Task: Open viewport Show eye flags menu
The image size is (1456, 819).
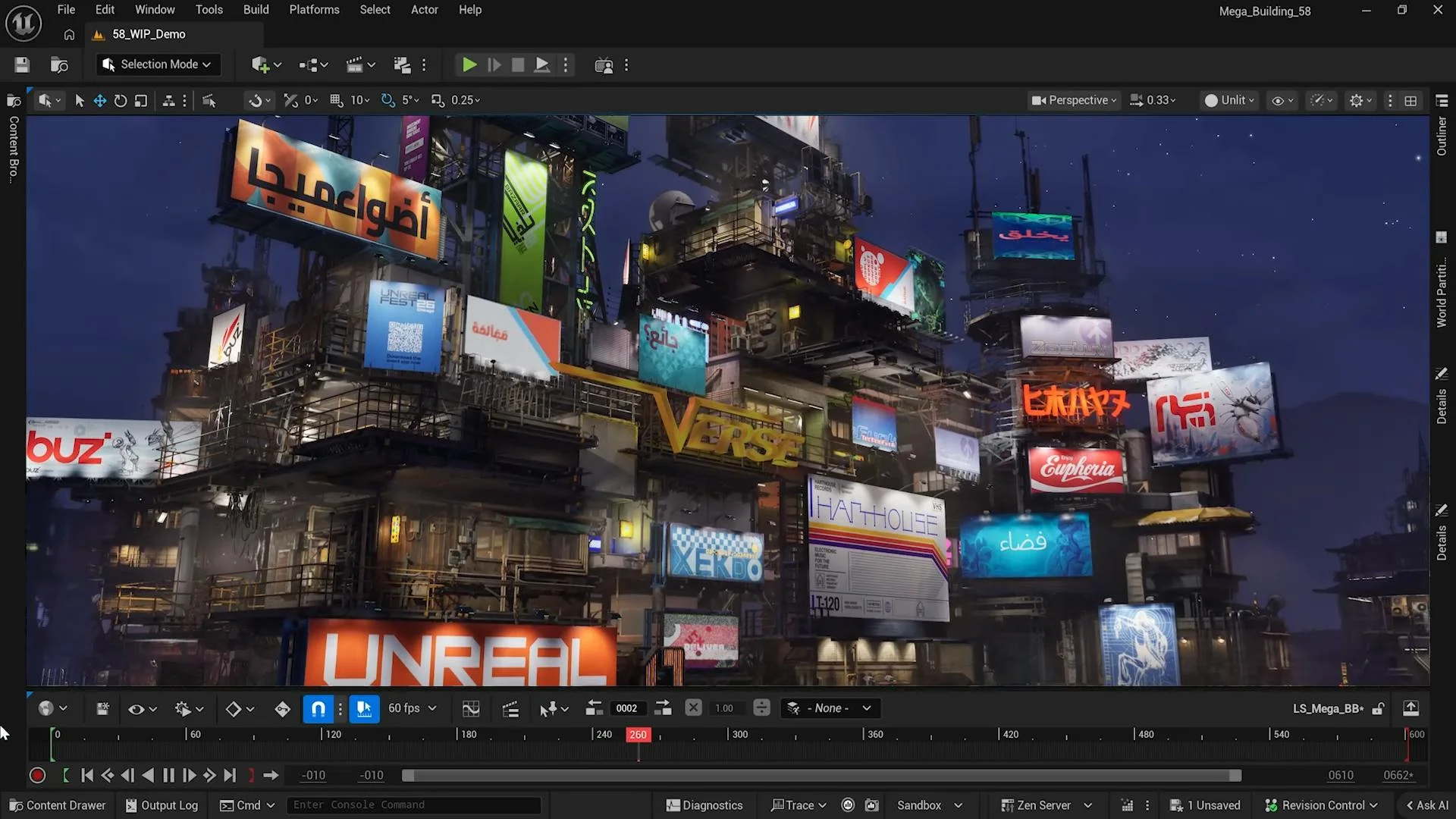Action: (x=1282, y=100)
